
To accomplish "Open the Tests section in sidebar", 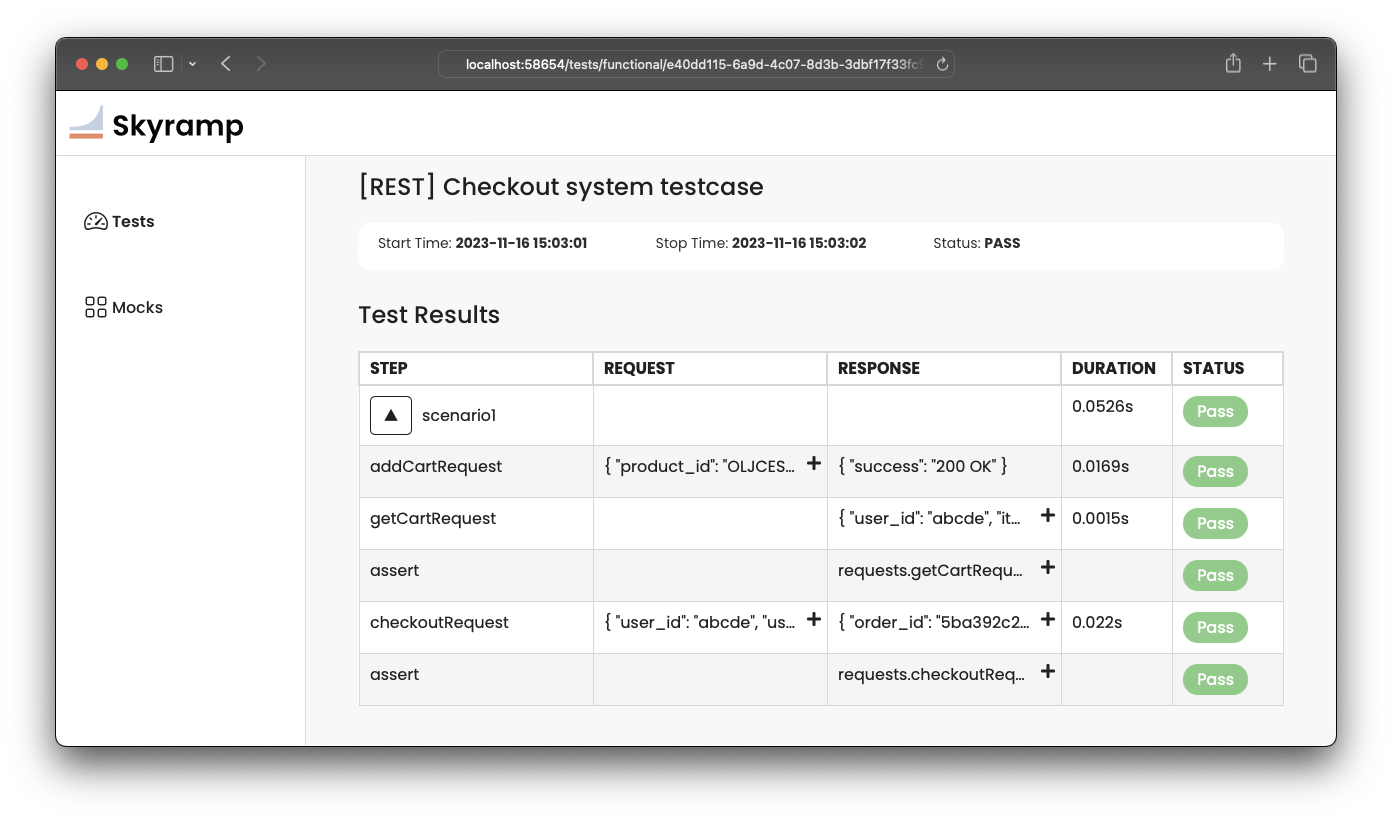I will (x=133, y=222).
